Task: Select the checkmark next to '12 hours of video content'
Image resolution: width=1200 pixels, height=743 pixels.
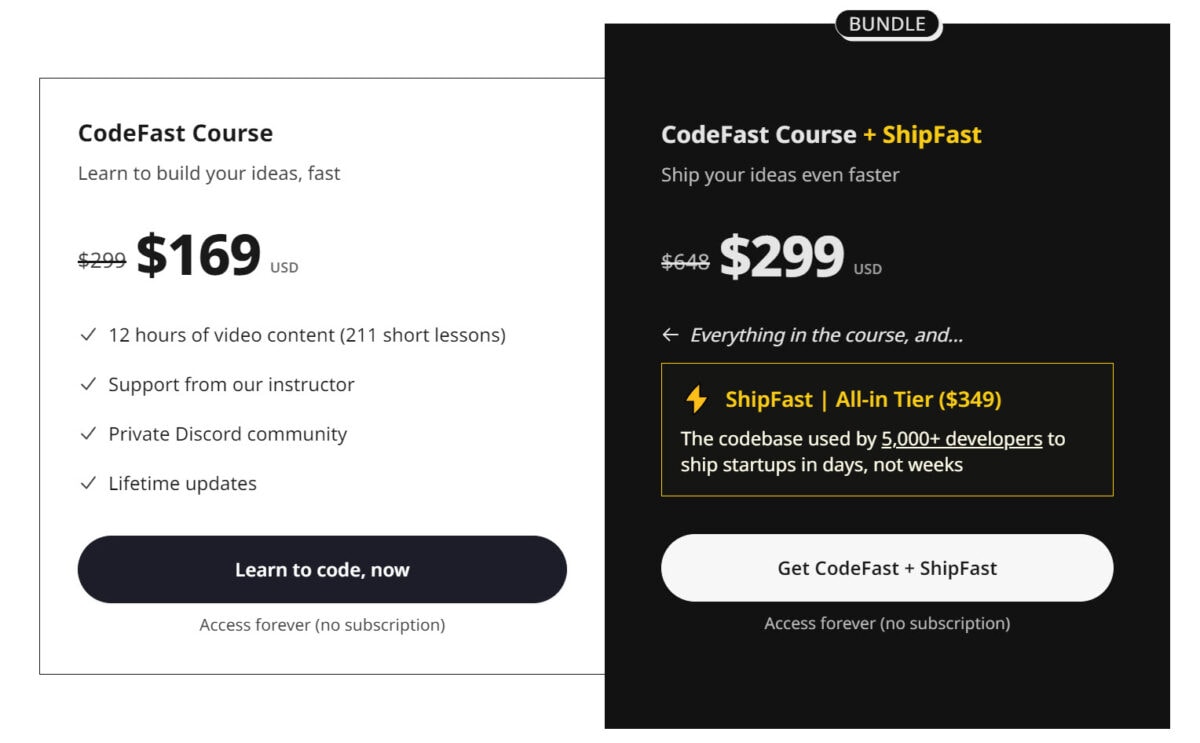Action: 87,335
